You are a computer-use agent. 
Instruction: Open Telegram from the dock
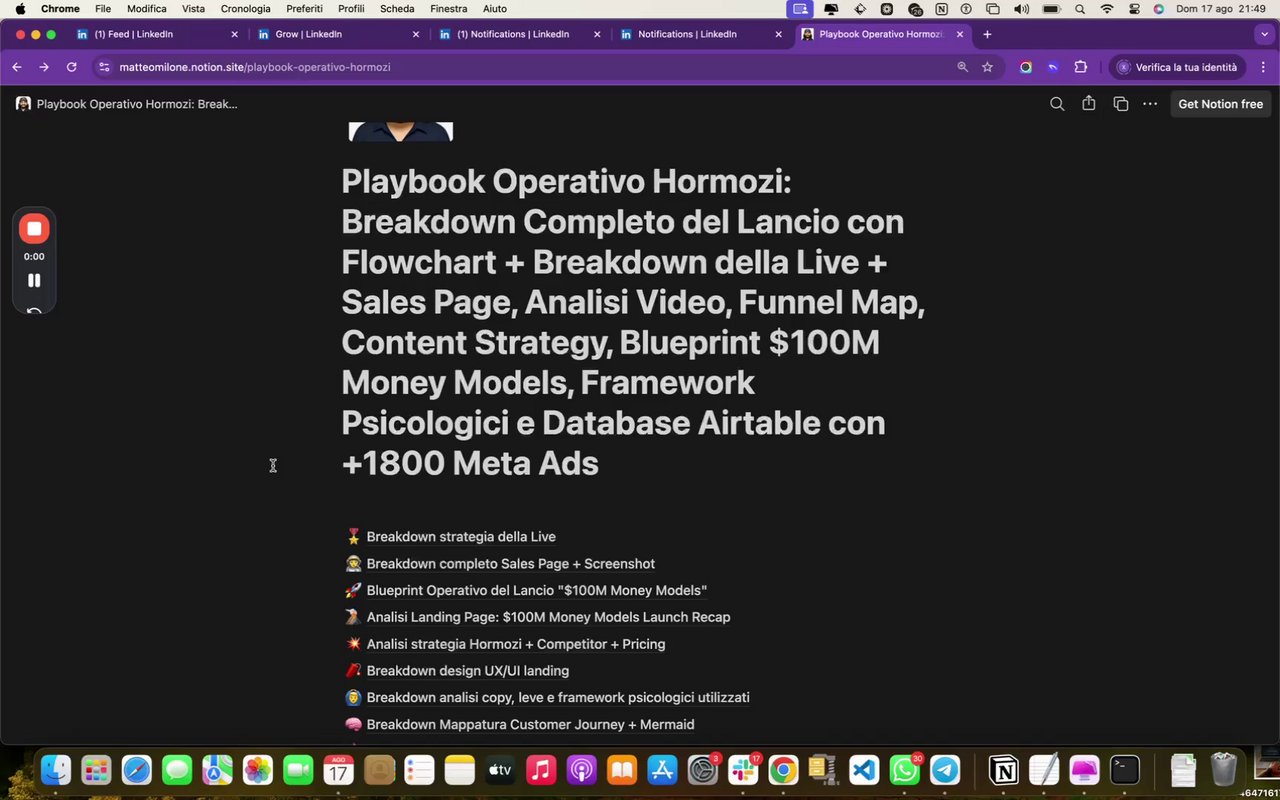(x=945, y=770)
